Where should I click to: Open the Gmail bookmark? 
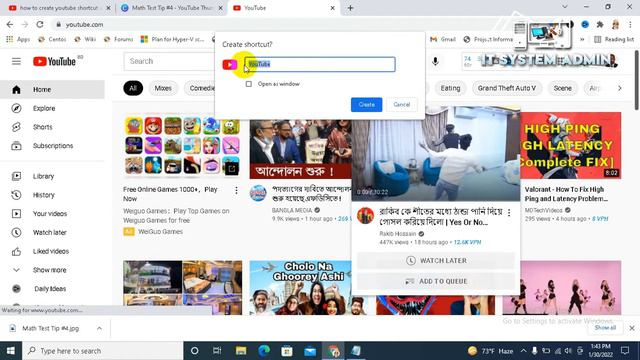(443, 39)
